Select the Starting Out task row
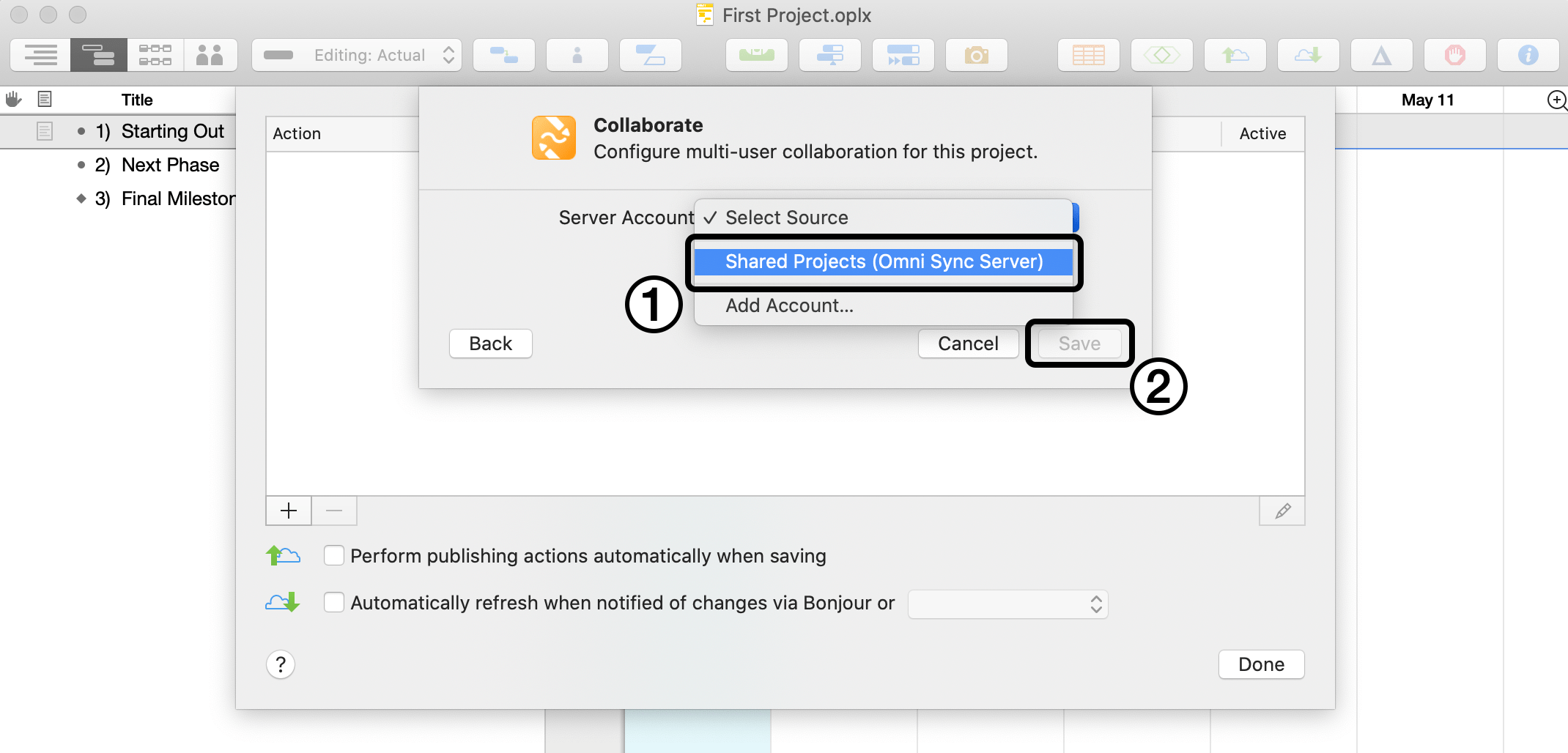1568x753 pixels. (x=172, y=131)
